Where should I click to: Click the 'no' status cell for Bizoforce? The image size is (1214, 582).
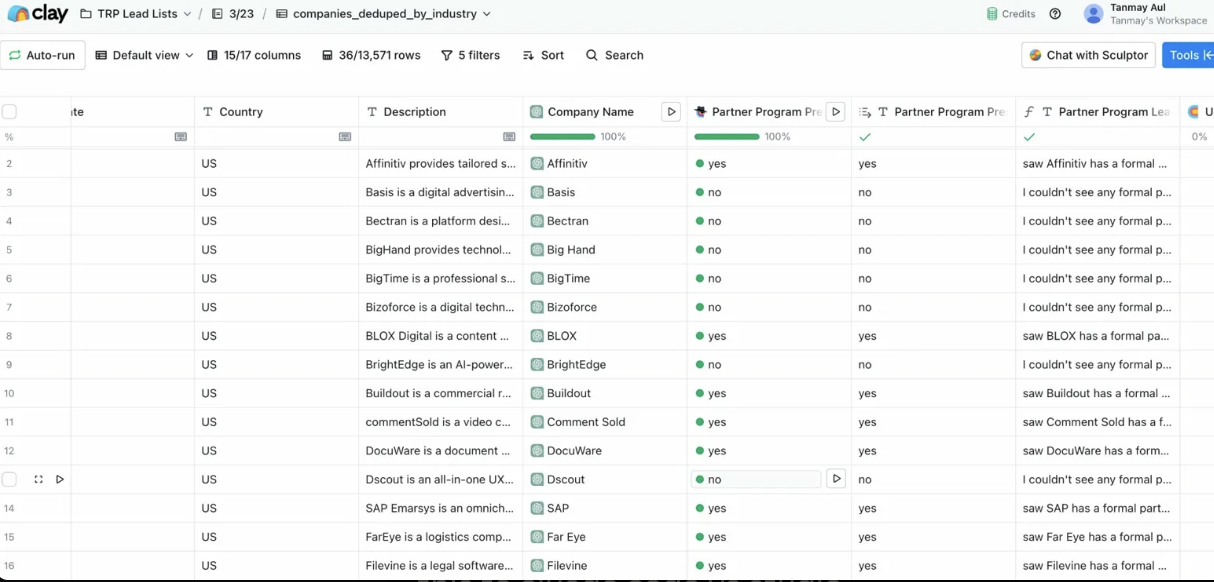click(768, 307)
